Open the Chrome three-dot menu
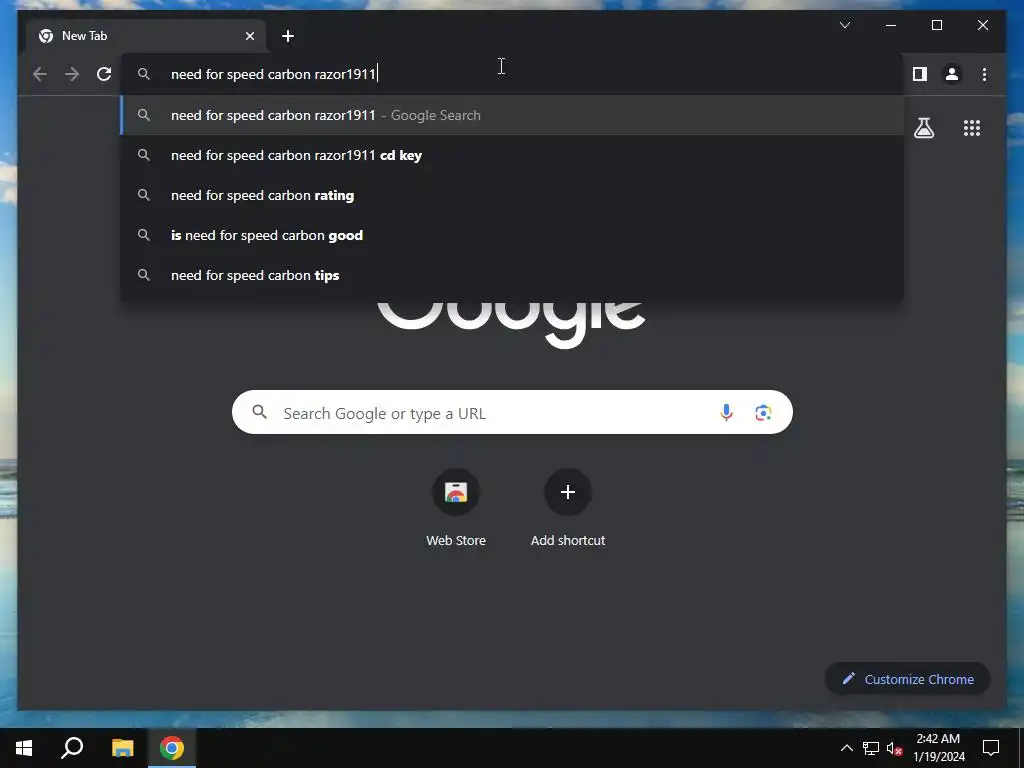The width and height of the screenshot is (1024, 768). click(984, 74)
